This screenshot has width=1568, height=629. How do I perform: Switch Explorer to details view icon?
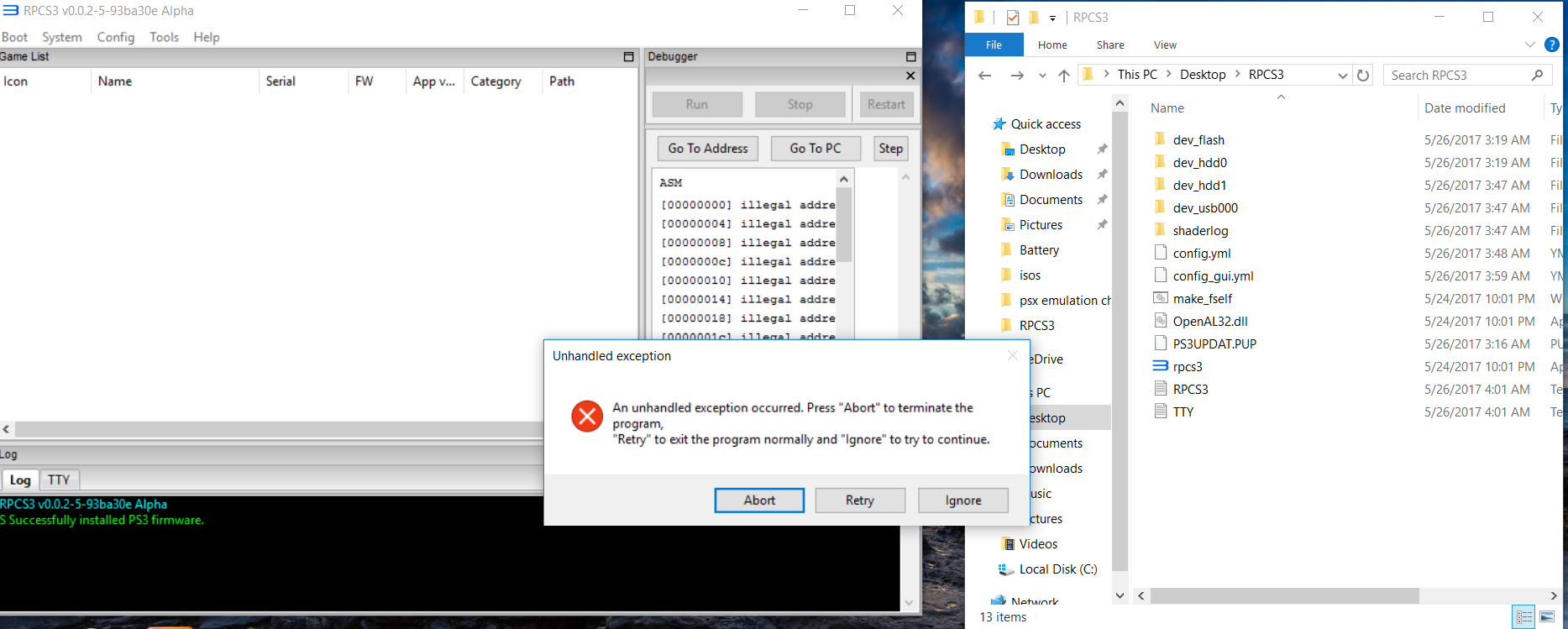tap(1523, 616)
